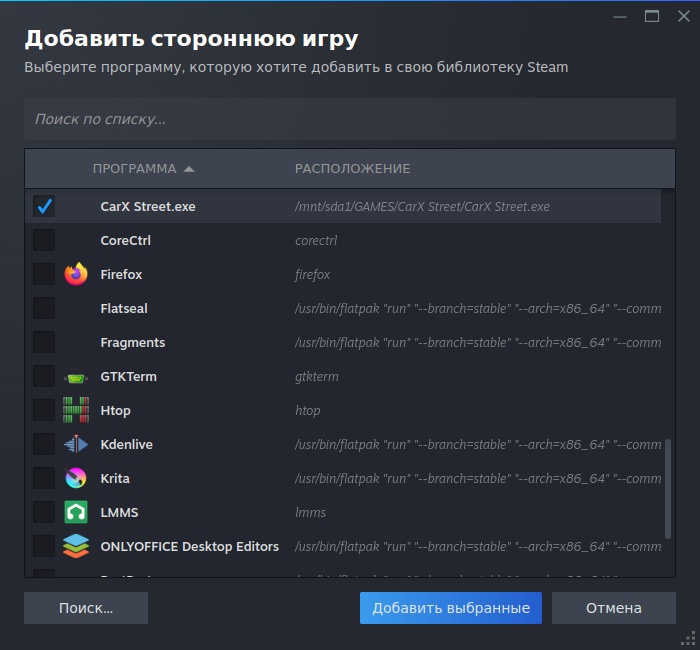Click the ONLYOFFICE layered icon

coord(76,546)
